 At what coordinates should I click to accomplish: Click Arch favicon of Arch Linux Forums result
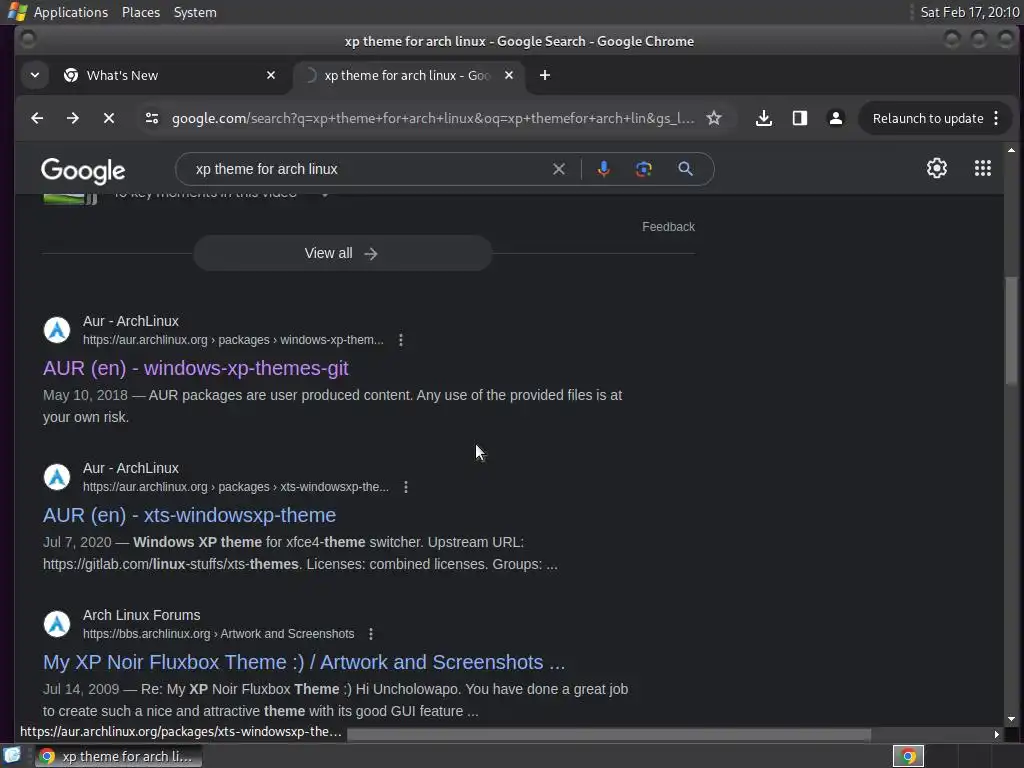click(57, 624)
